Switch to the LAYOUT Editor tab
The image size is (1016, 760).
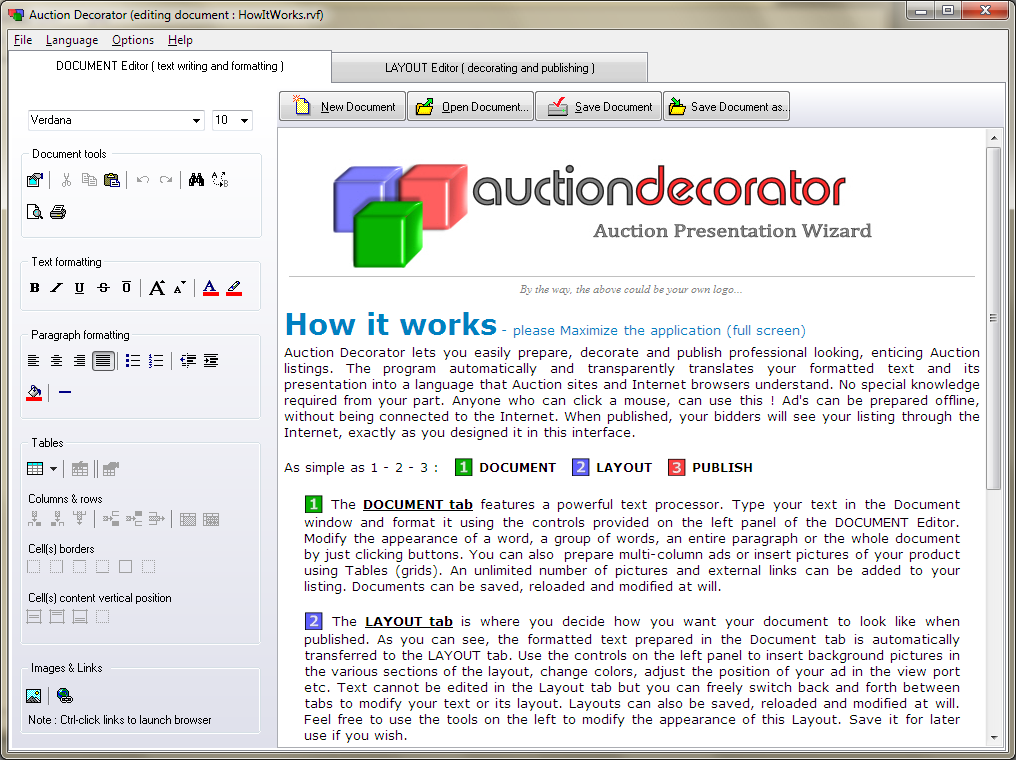[489, 68]
